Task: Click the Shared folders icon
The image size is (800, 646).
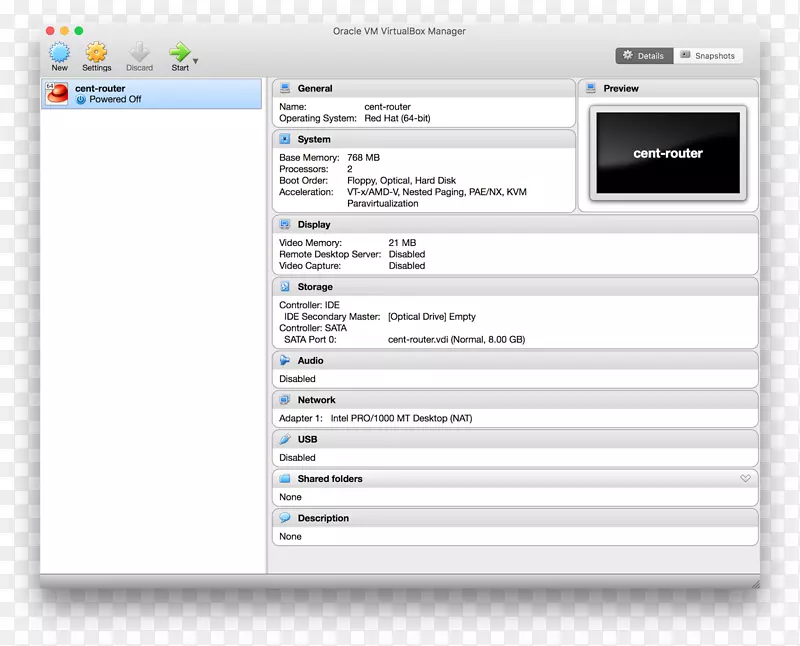Action: click(285, 479)
